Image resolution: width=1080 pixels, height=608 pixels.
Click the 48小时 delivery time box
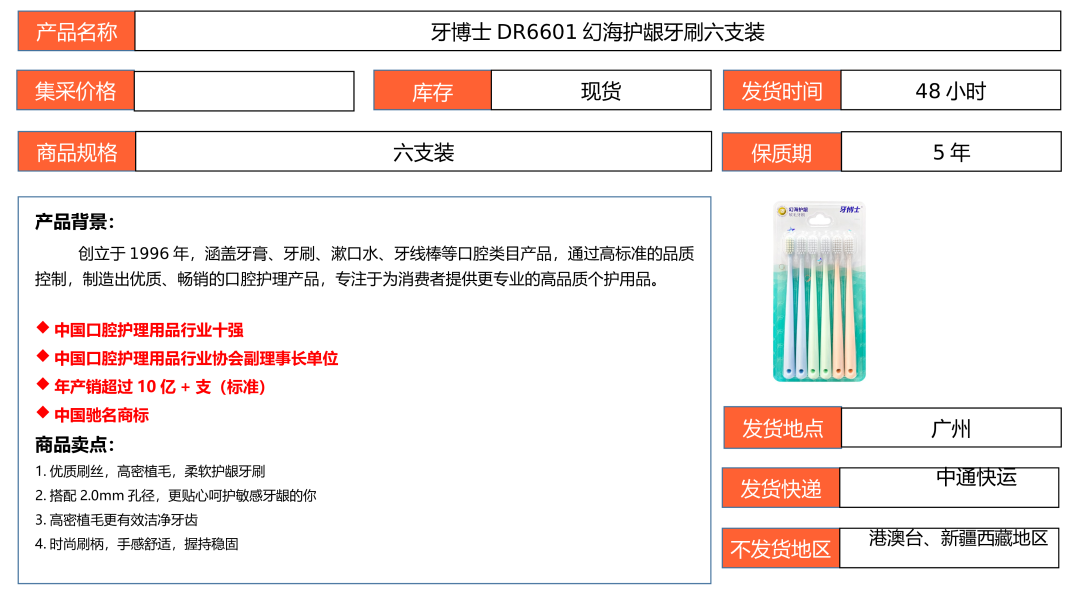pyautogui.click(x=950, y=91)
